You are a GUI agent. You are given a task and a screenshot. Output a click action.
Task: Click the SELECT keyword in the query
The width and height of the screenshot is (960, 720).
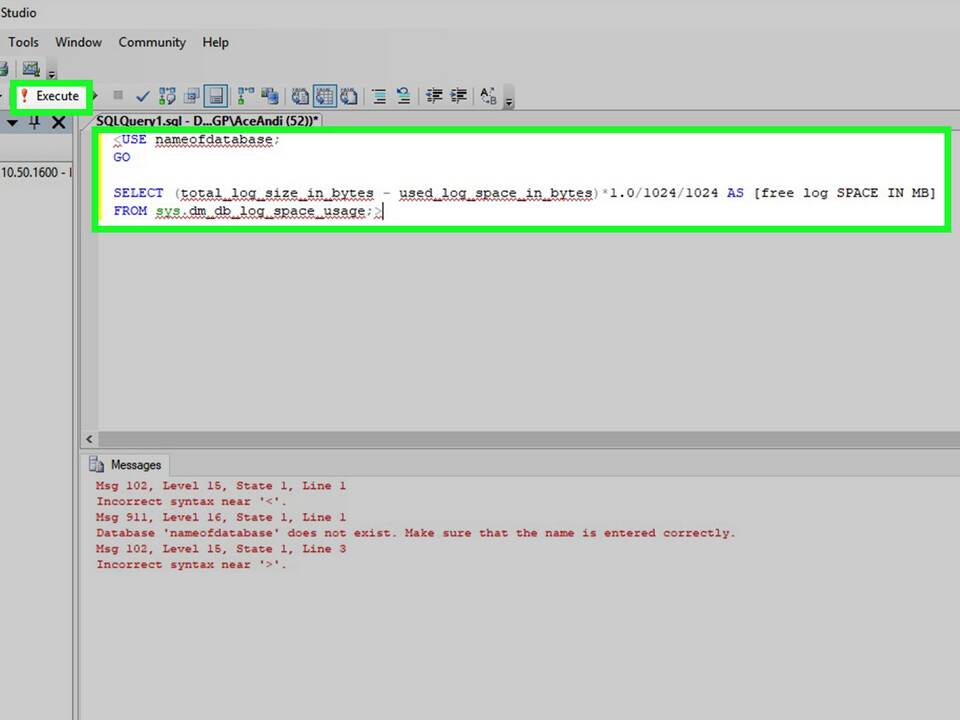click(138, 193)
